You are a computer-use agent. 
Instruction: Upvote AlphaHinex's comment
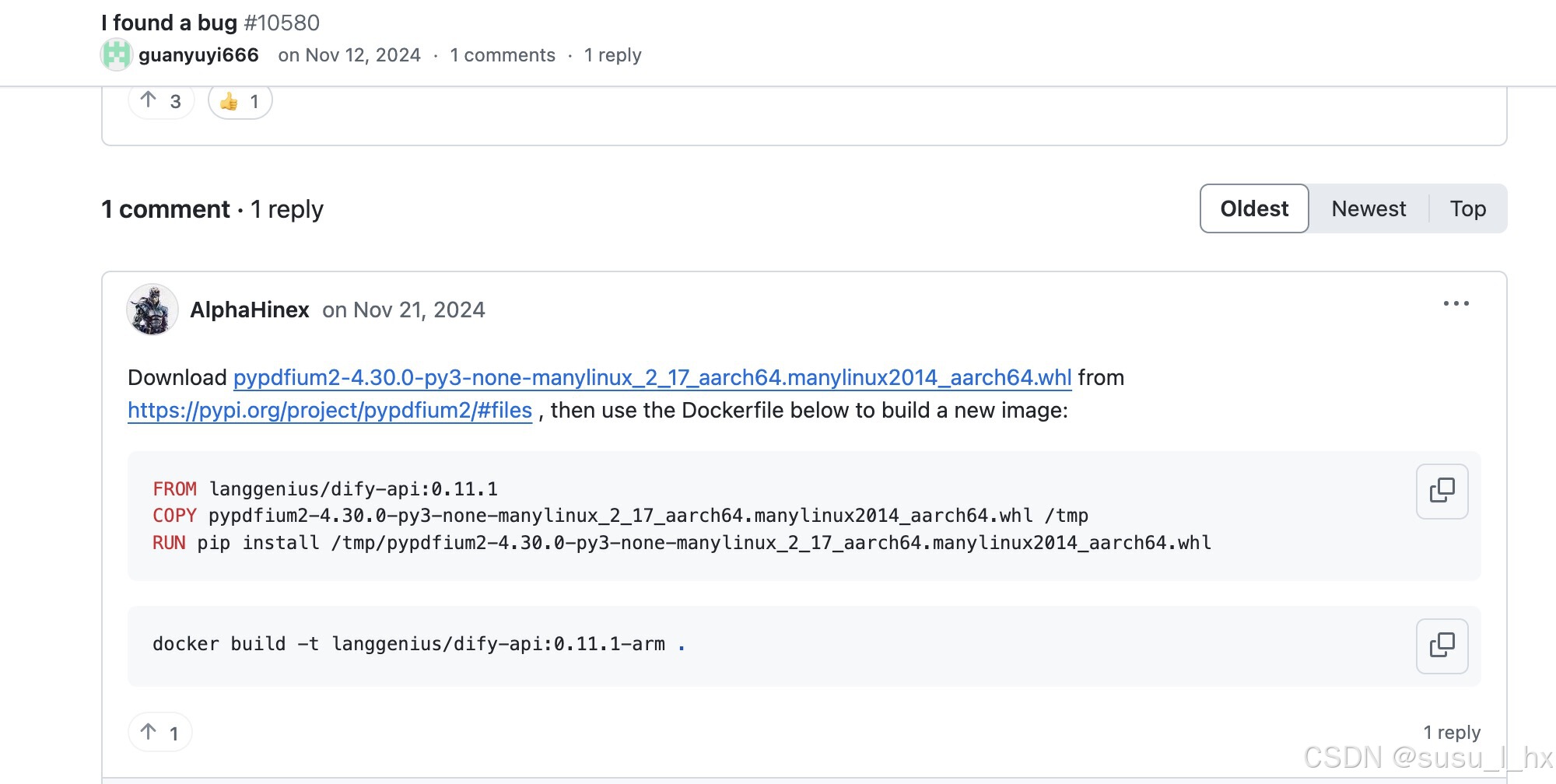(x=159, y=733)
